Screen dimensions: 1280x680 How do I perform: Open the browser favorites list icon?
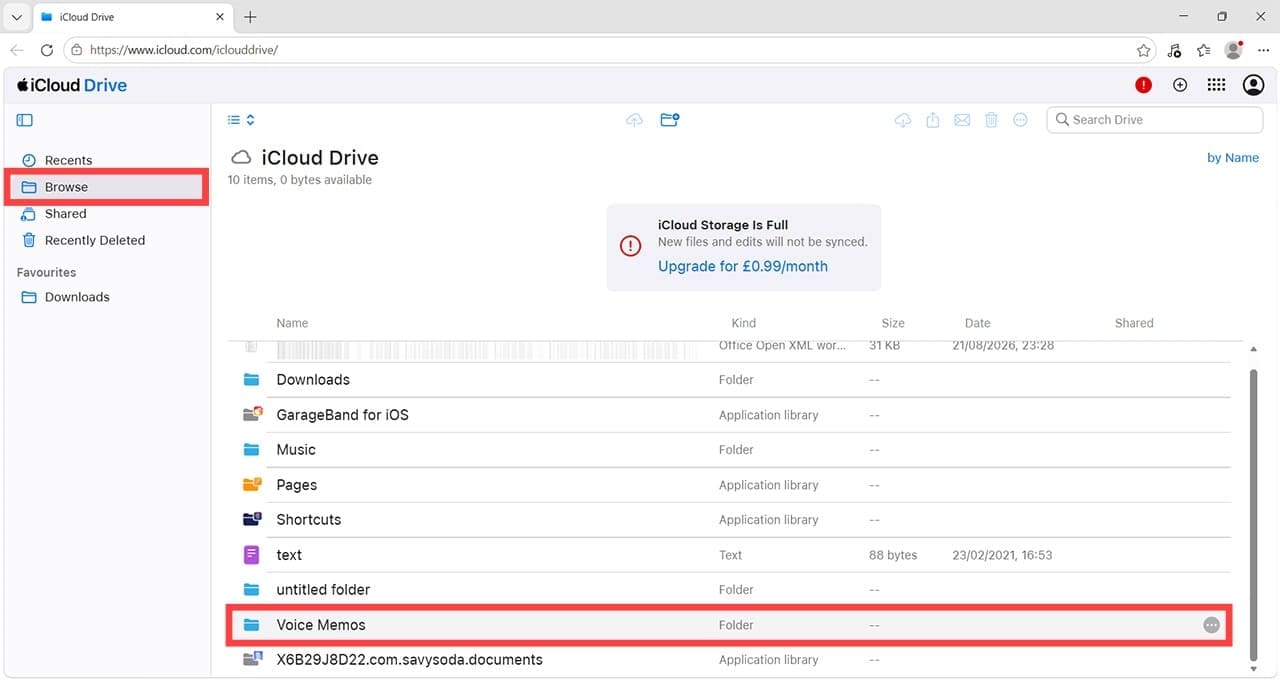1204,50
